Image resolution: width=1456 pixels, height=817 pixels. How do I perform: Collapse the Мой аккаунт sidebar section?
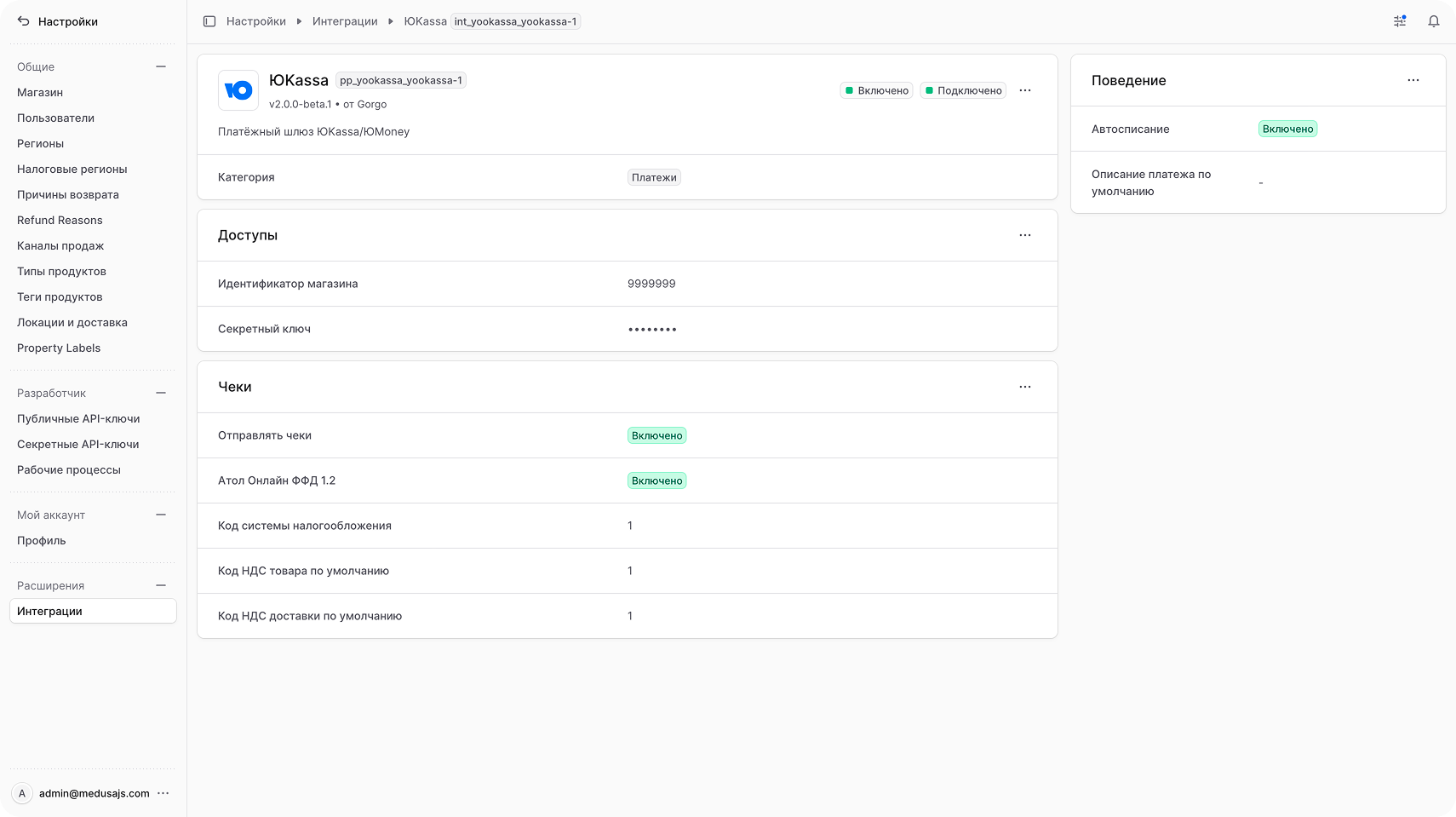click(x=161, y=515)
